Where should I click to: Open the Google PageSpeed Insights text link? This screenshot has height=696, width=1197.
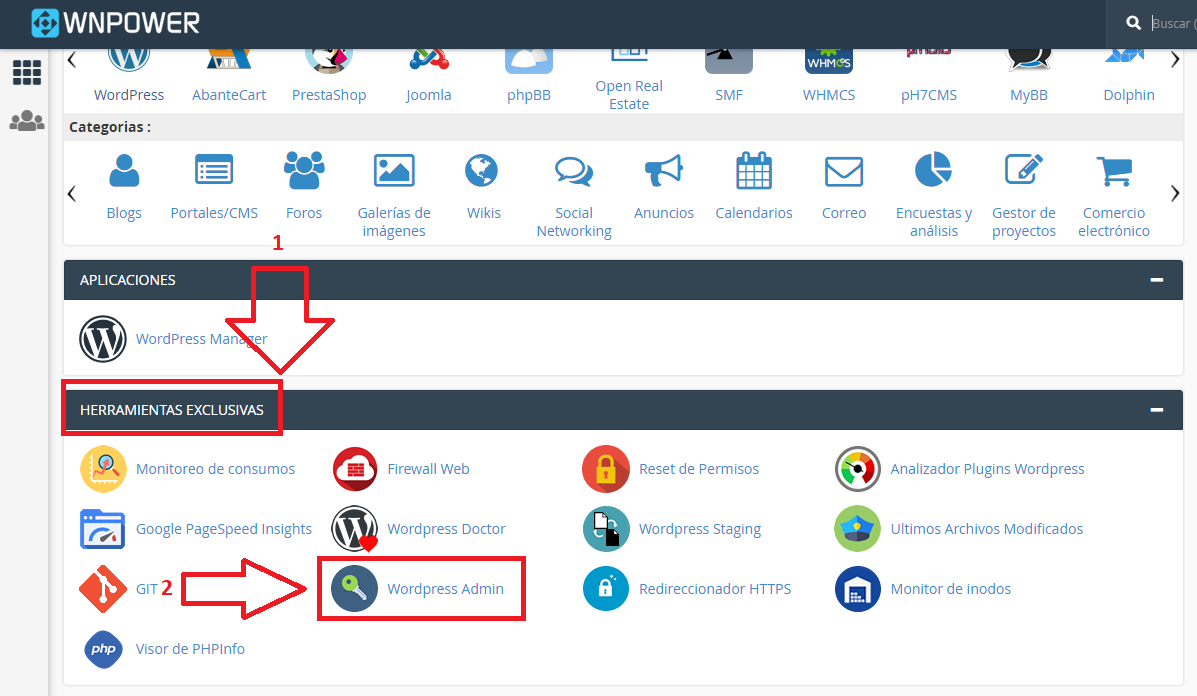click(224, 529)
